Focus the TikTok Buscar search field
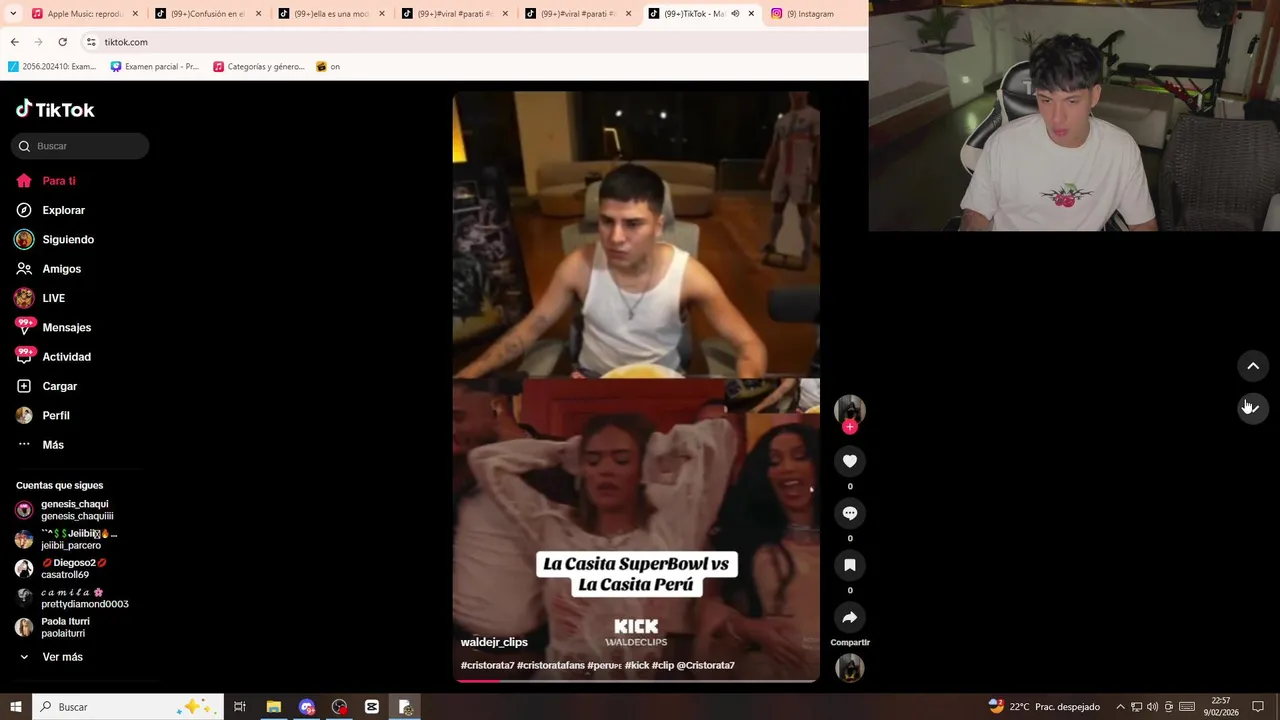1280x720 pixels. [x=80, y=146]
